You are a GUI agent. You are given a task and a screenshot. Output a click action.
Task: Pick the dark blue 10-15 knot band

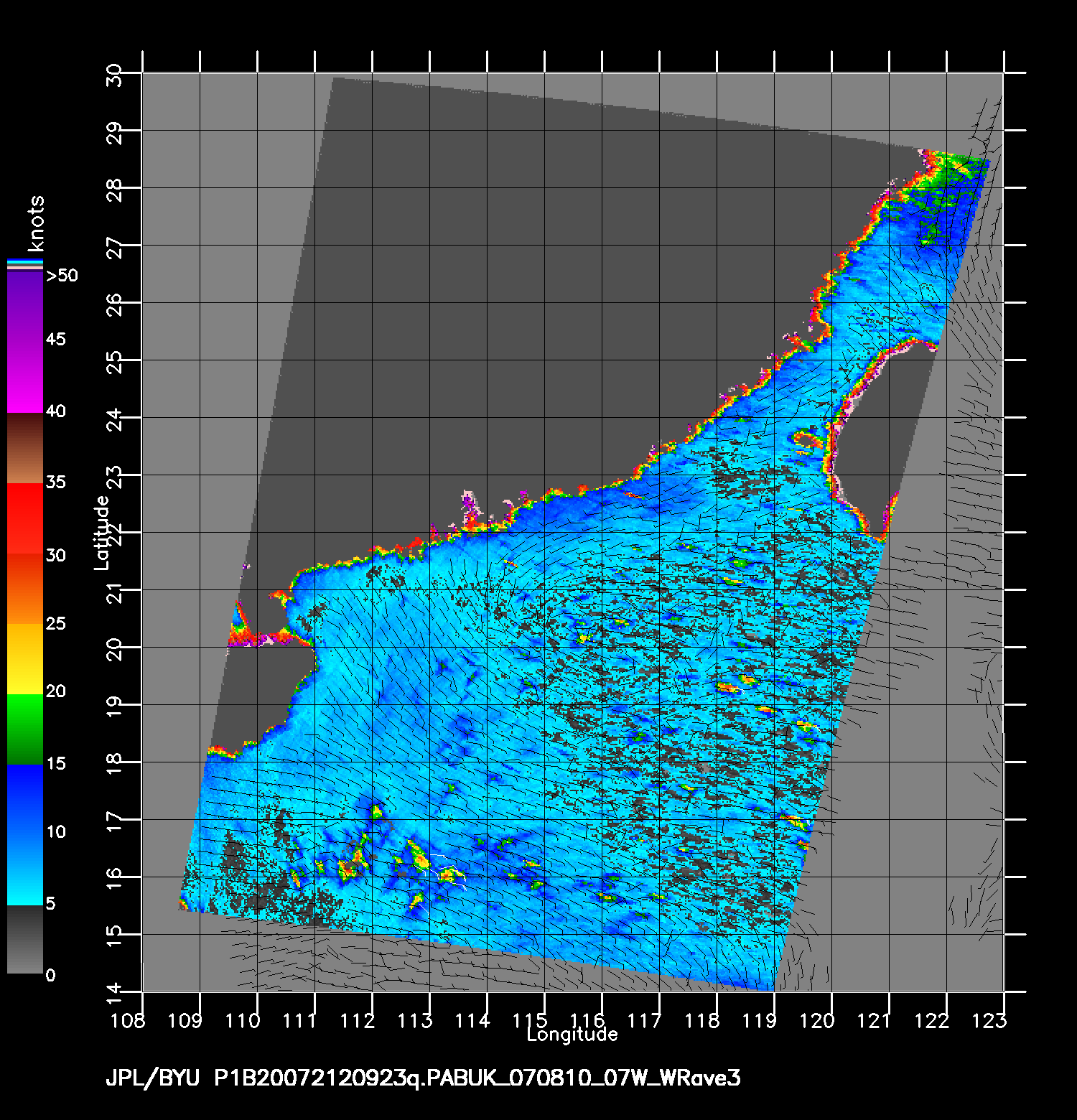pyautogui.click(x=25, y=798)
